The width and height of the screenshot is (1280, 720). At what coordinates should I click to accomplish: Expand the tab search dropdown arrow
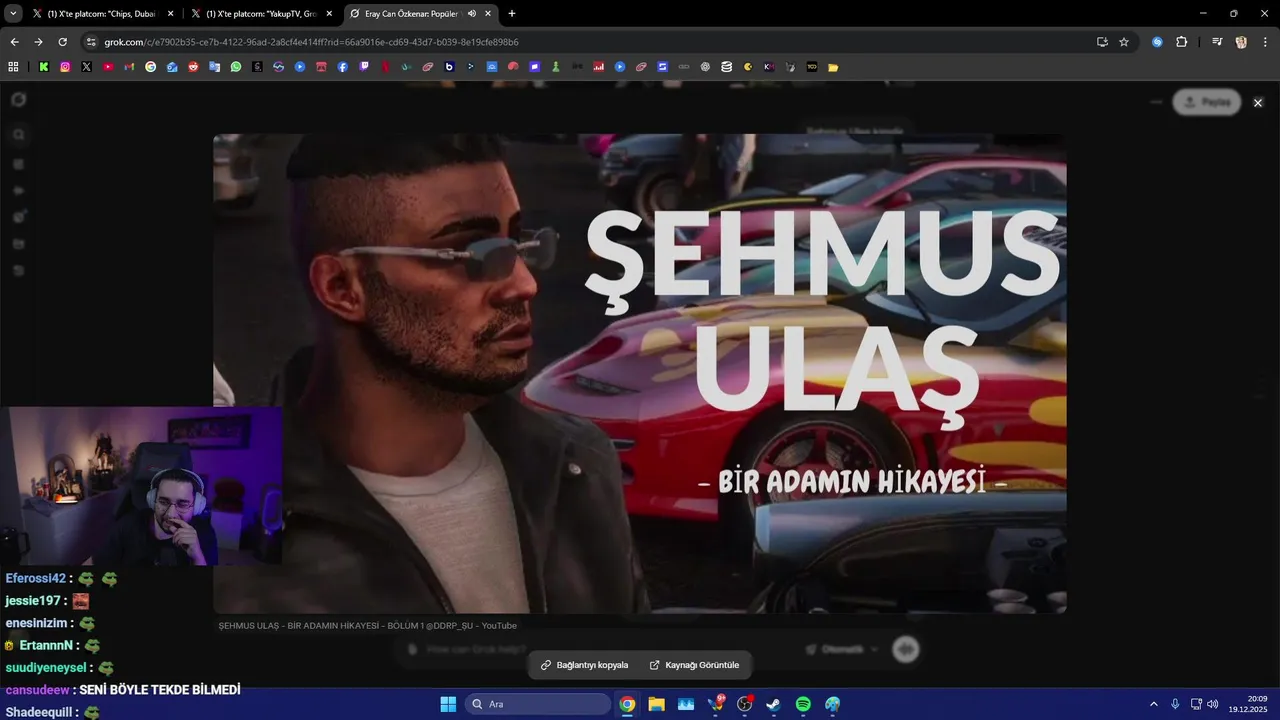(13, 14)
